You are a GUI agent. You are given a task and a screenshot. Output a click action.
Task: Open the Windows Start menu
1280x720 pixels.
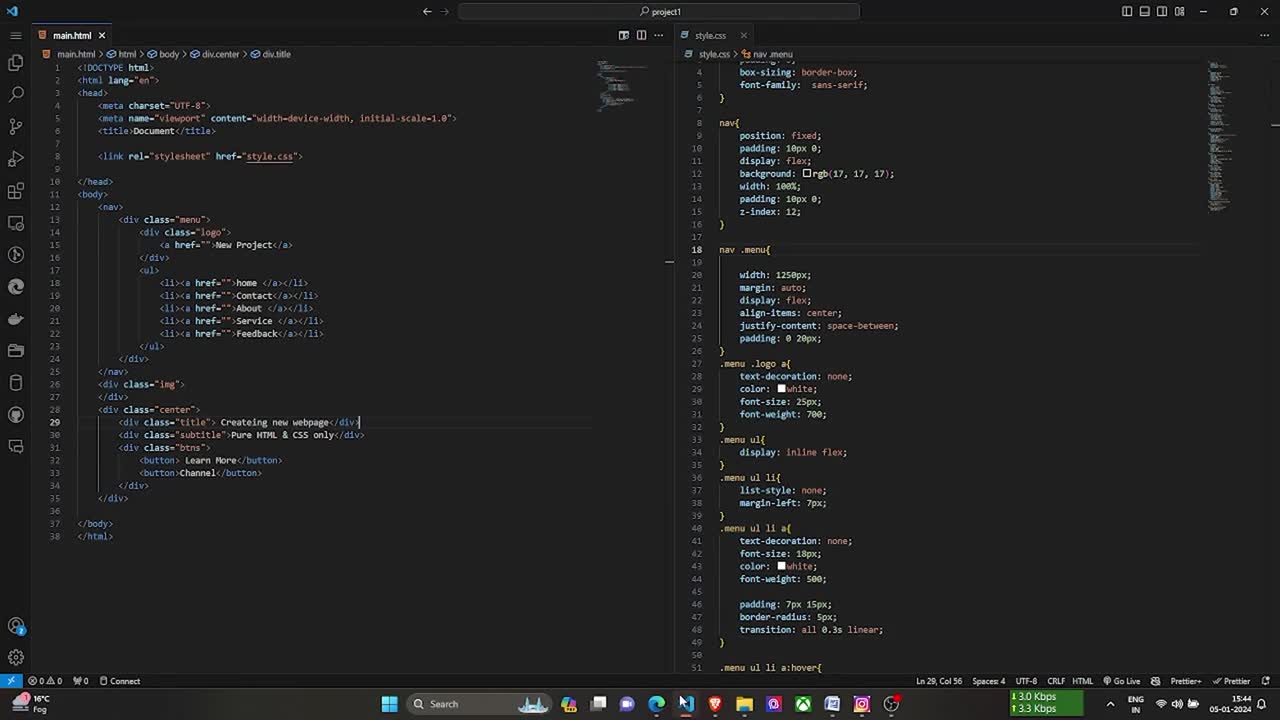click(x=390, y=704)
